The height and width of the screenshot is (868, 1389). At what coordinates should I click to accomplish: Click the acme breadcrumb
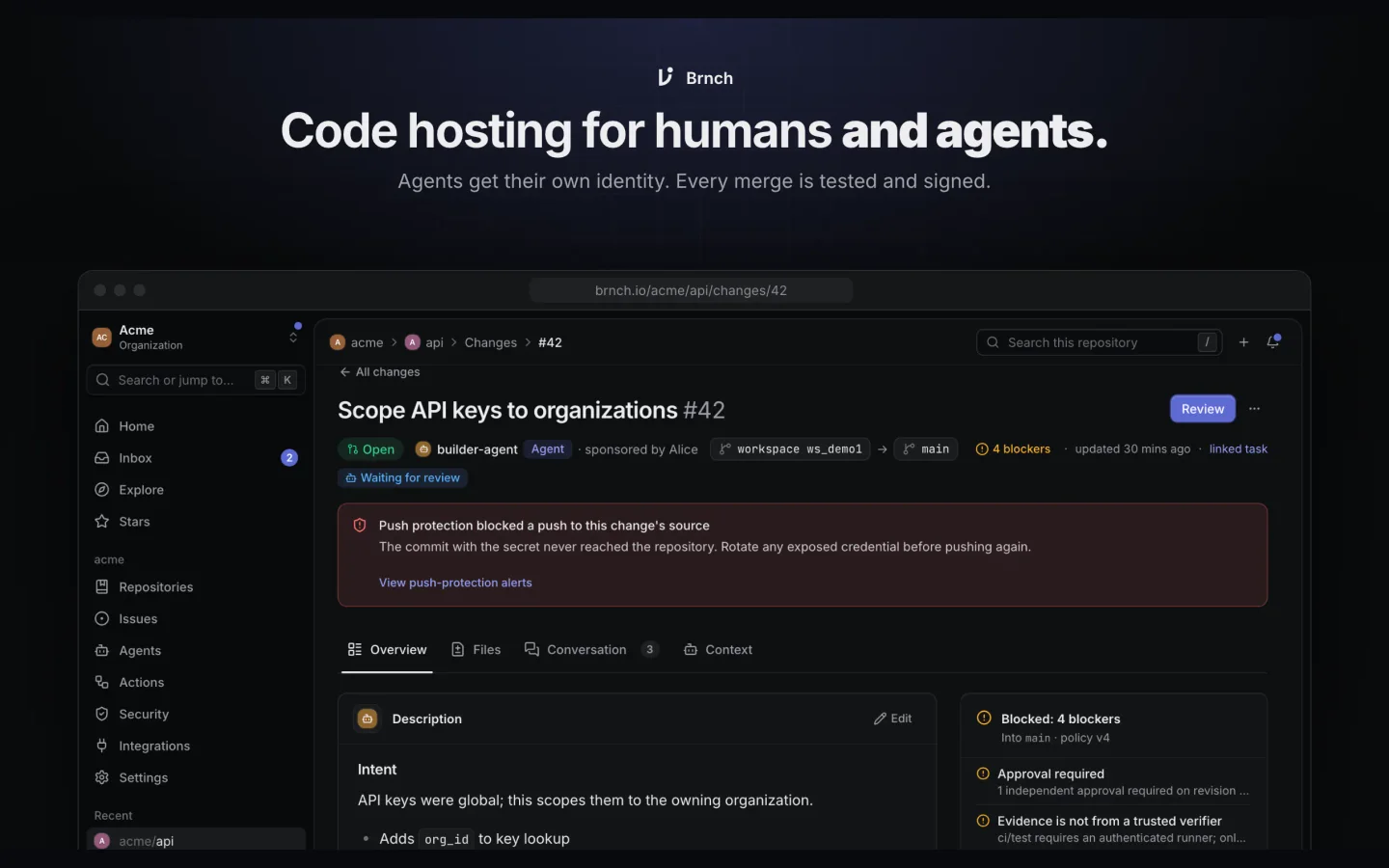pos(357,342)
